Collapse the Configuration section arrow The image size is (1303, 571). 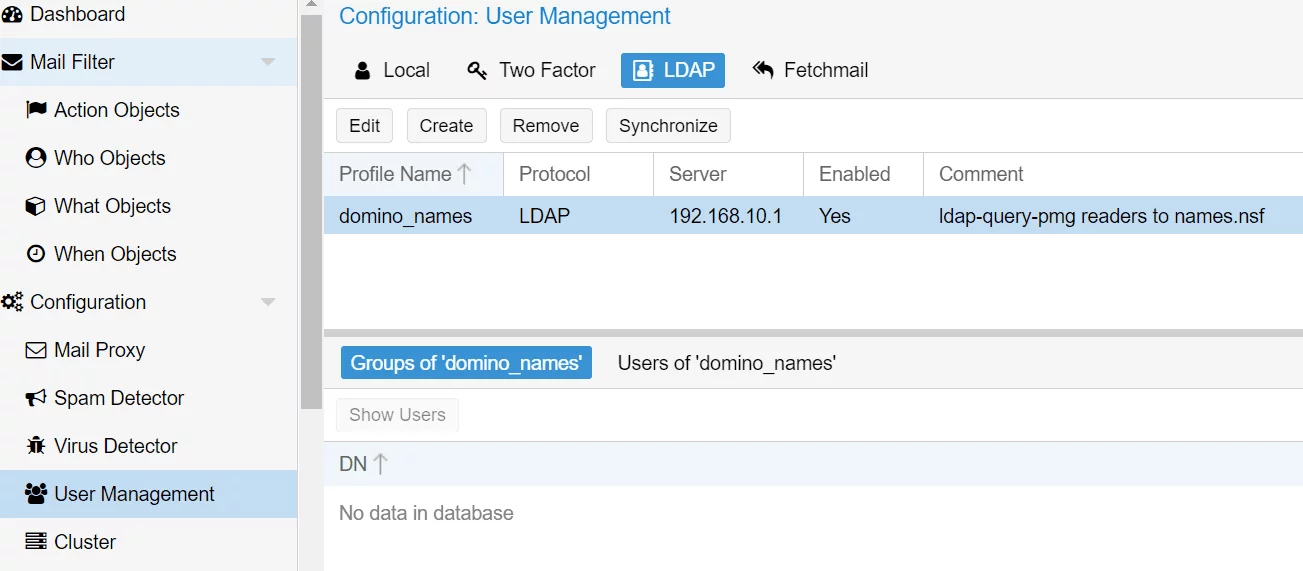(268, 302)
